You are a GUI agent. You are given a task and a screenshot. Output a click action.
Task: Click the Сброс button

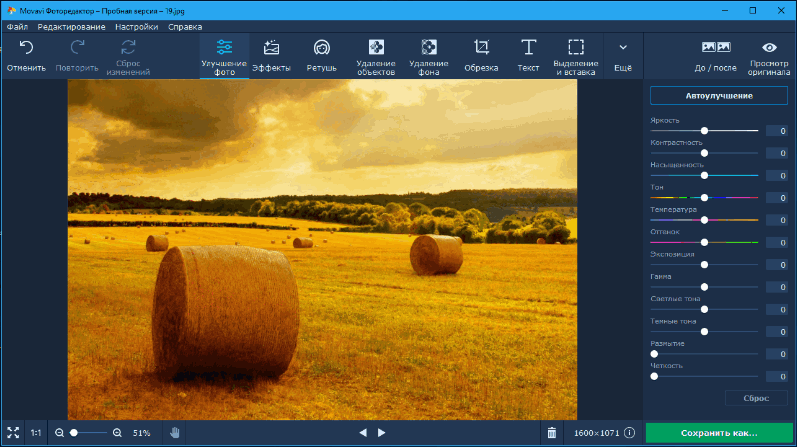[x=756, y=398]
